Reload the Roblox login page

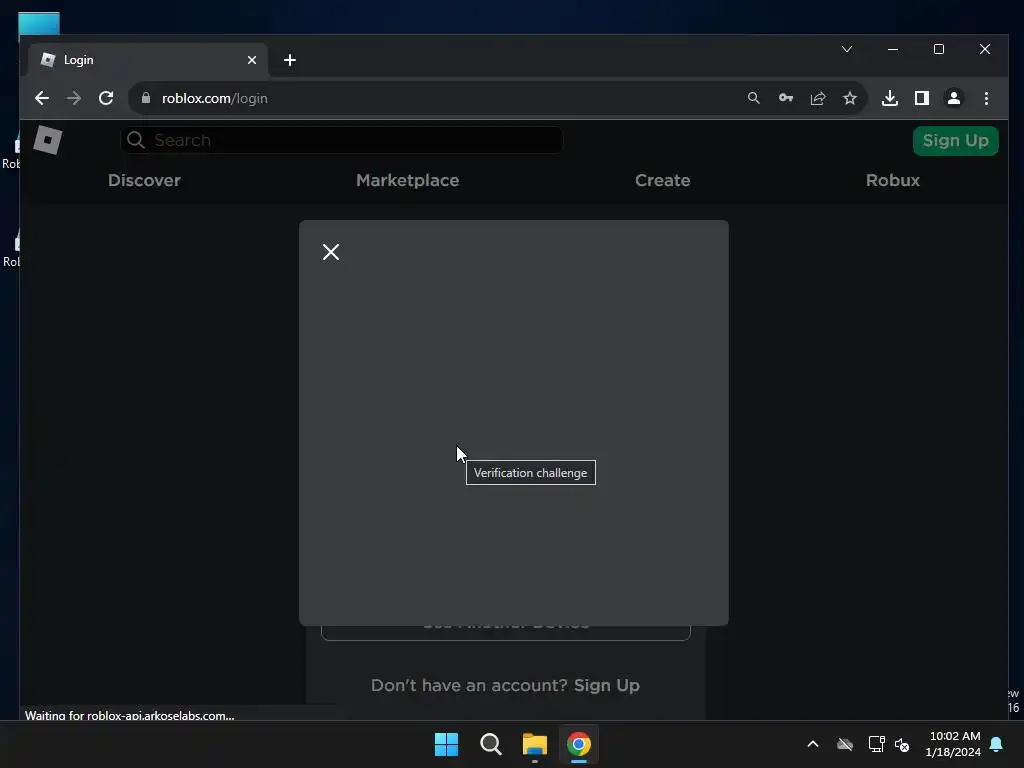(x=106, y=99)
